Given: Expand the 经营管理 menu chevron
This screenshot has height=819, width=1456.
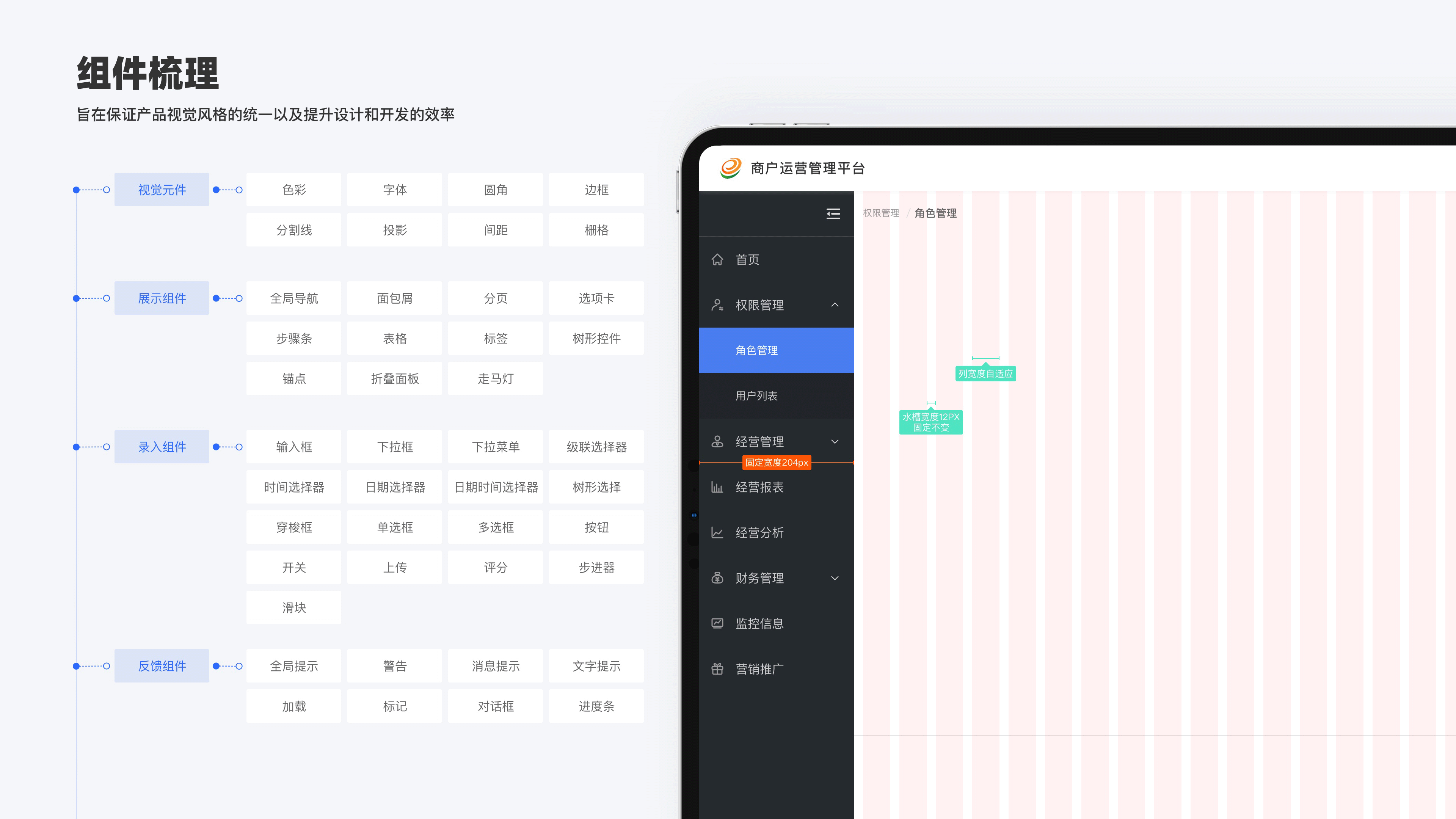Looking at the screenshot, I should point(835,441).
